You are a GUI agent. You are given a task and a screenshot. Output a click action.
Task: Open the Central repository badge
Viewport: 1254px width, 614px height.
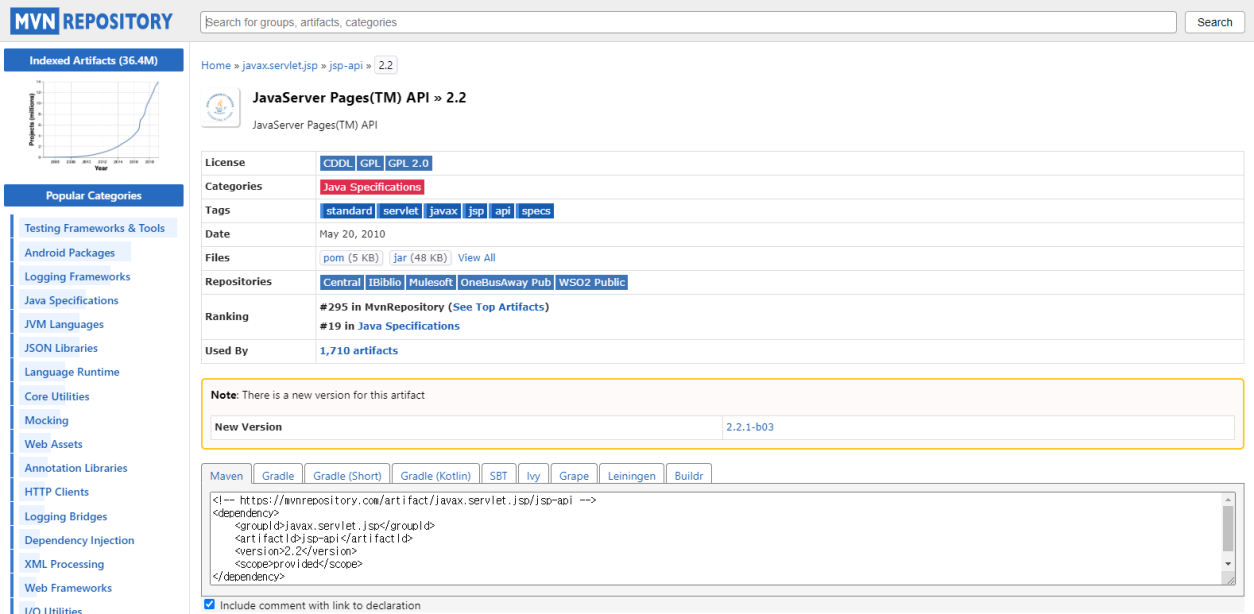click(342, 283)
